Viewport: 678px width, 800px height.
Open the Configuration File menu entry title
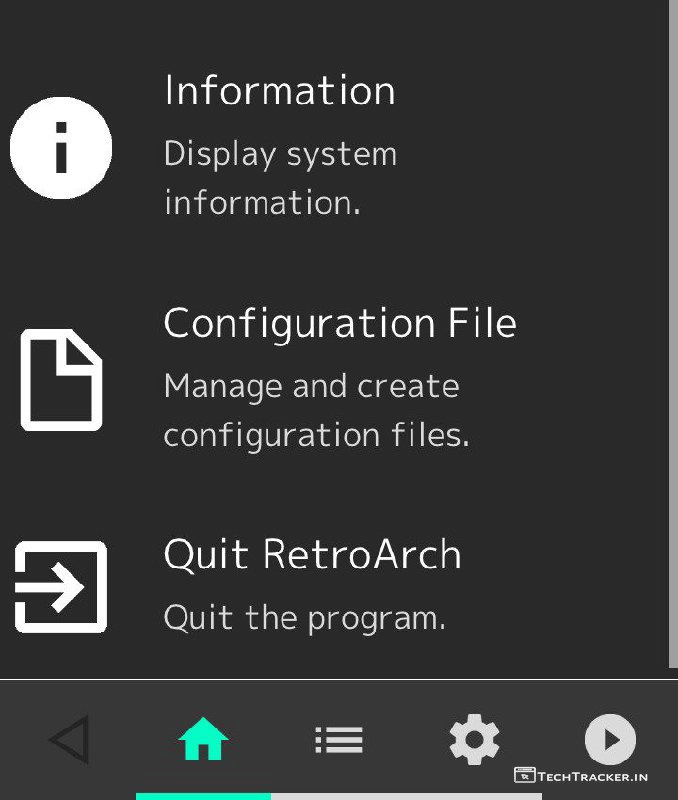(339, 324)
